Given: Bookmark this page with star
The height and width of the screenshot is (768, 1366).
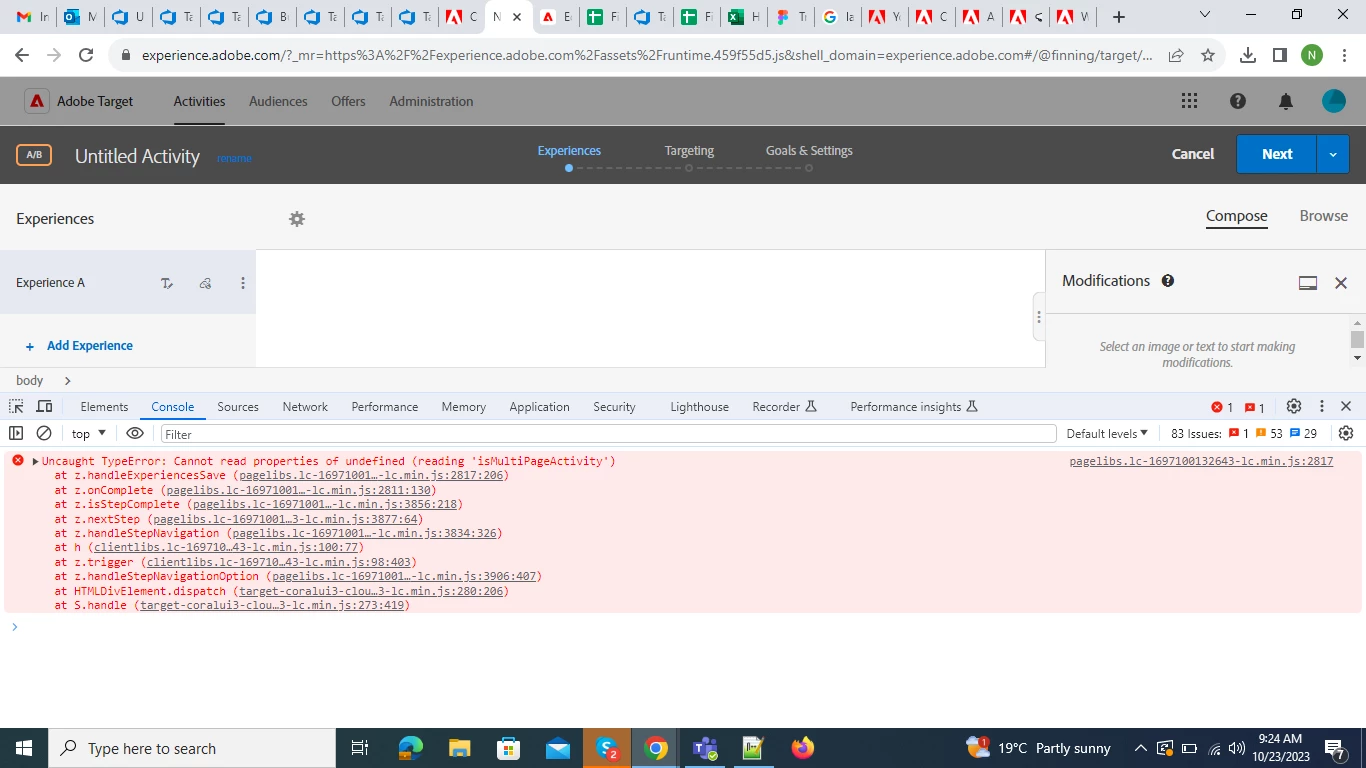Looking at the screenshot, I should [x=1208, y=56].
